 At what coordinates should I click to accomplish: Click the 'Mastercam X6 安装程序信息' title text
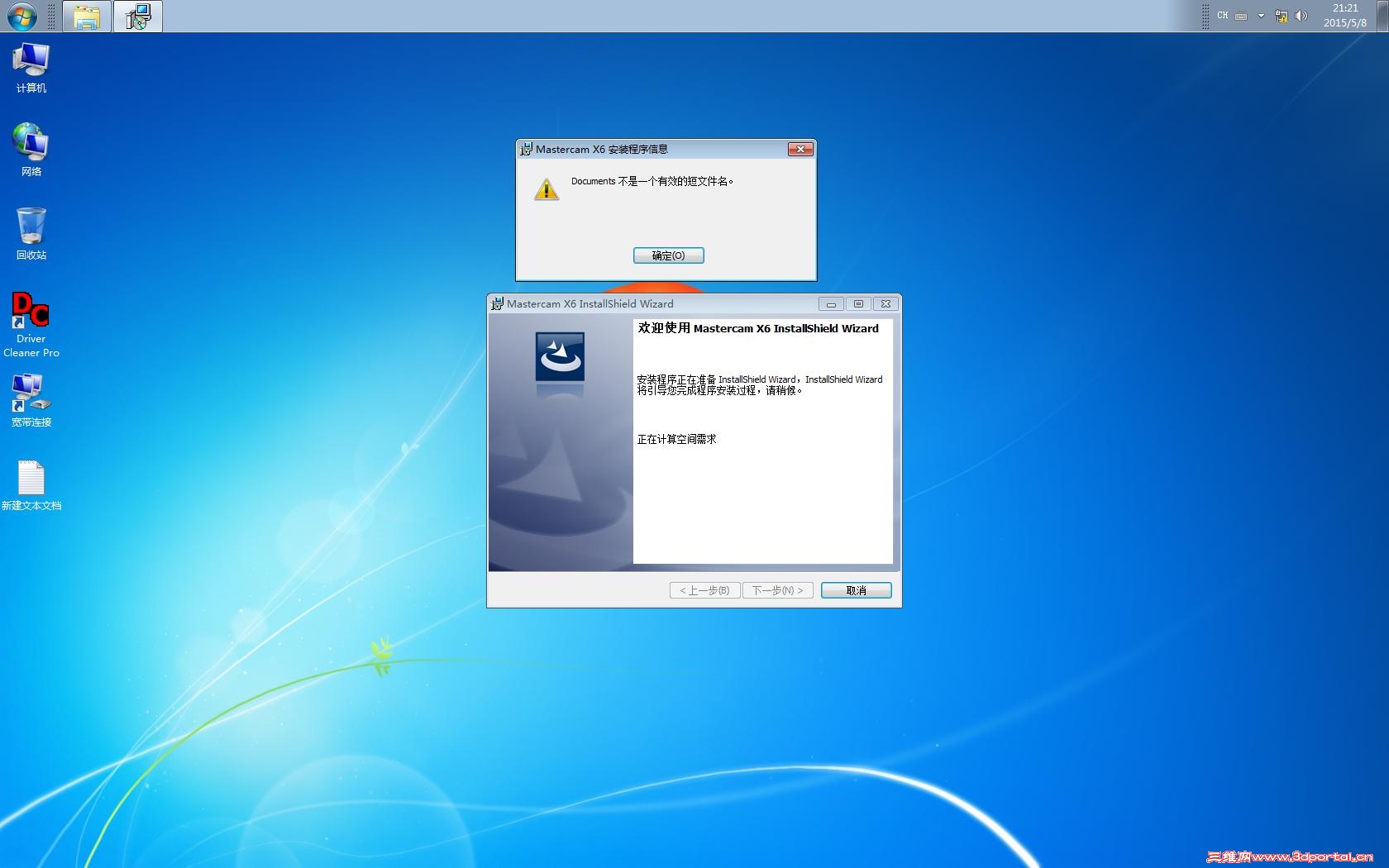tap(602, 150)
